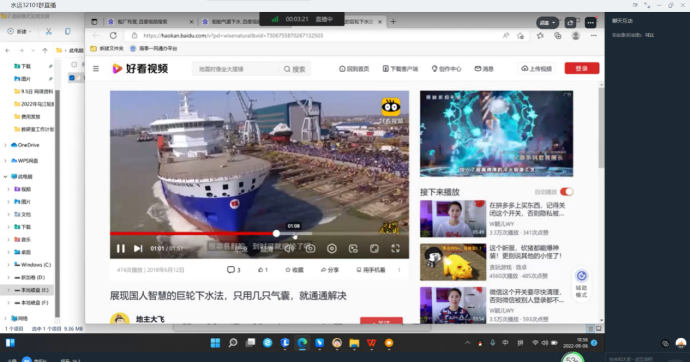Open 创作中心 in the site navigation
The height and width of the screenshot is (362, 690).
tap(446, 69)
